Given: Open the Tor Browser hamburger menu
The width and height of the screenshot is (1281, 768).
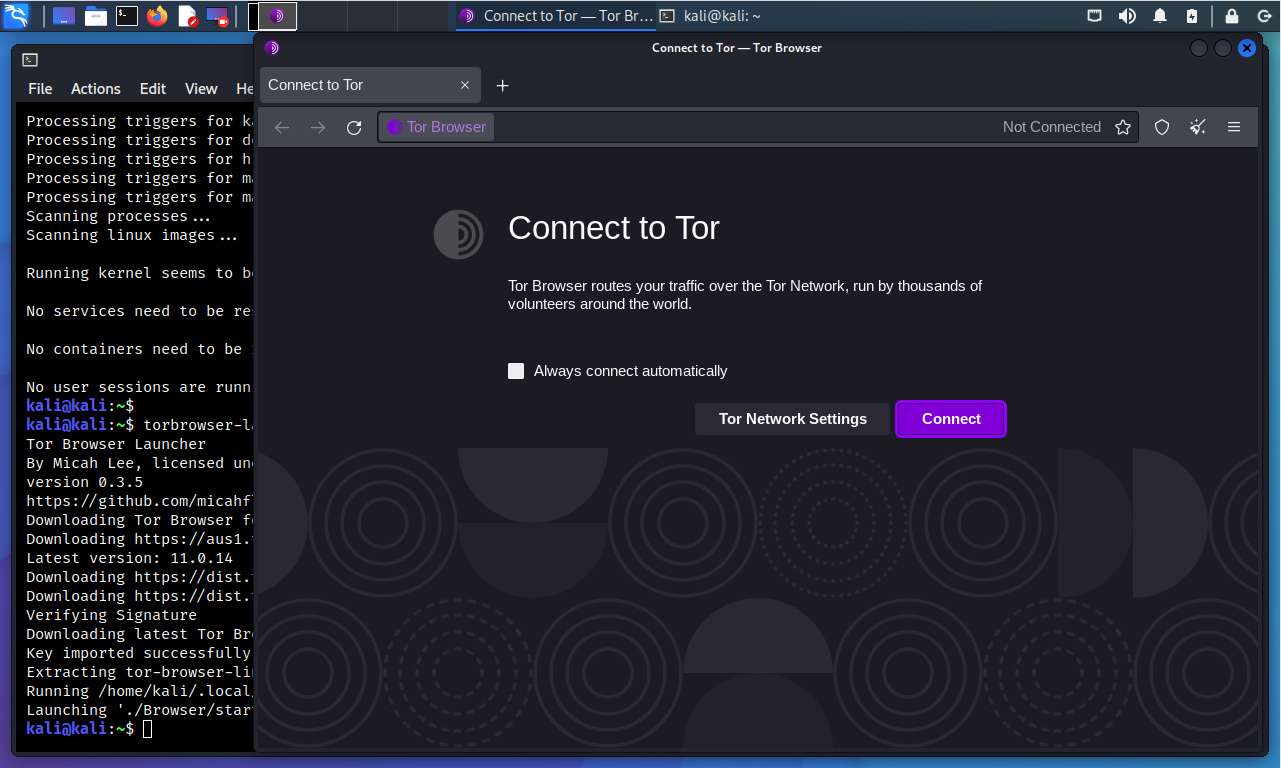Looking at the screenshot, I should coord(1234,127).
